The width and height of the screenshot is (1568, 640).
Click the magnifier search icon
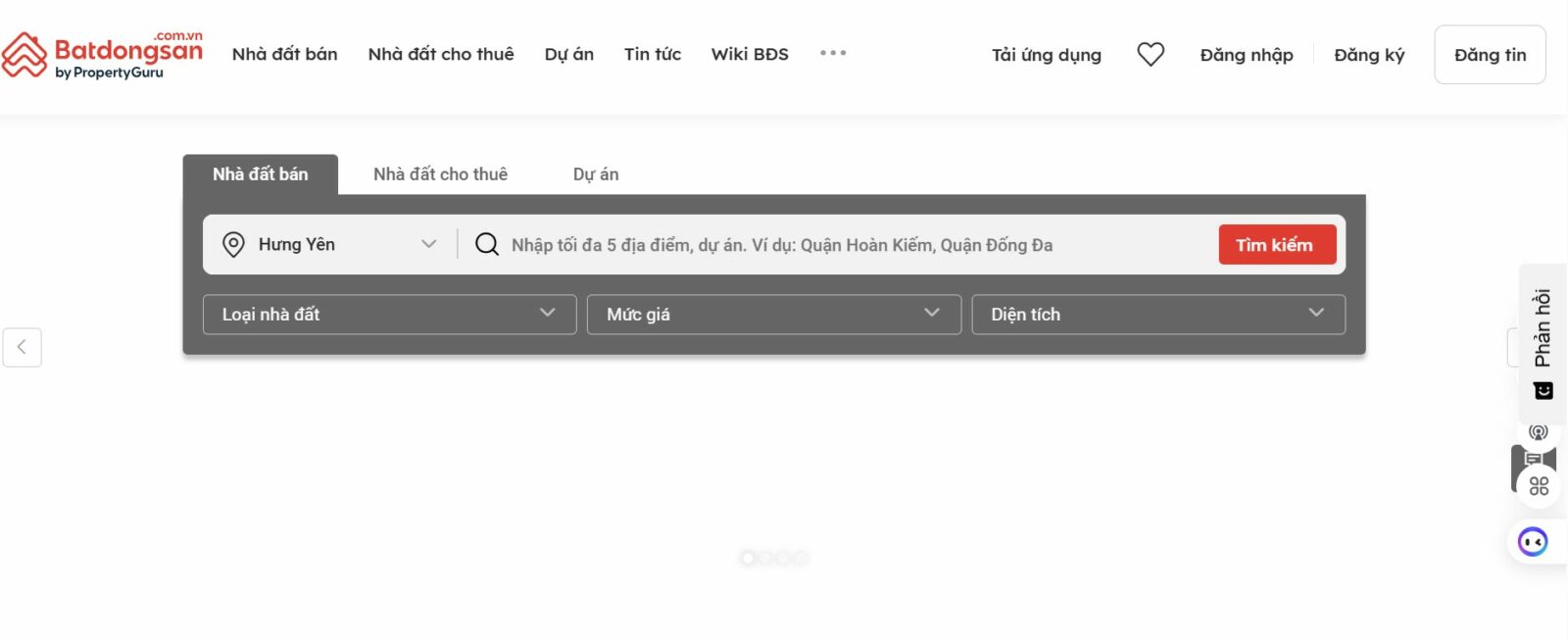pyautogui.click(x=487, y=244)
